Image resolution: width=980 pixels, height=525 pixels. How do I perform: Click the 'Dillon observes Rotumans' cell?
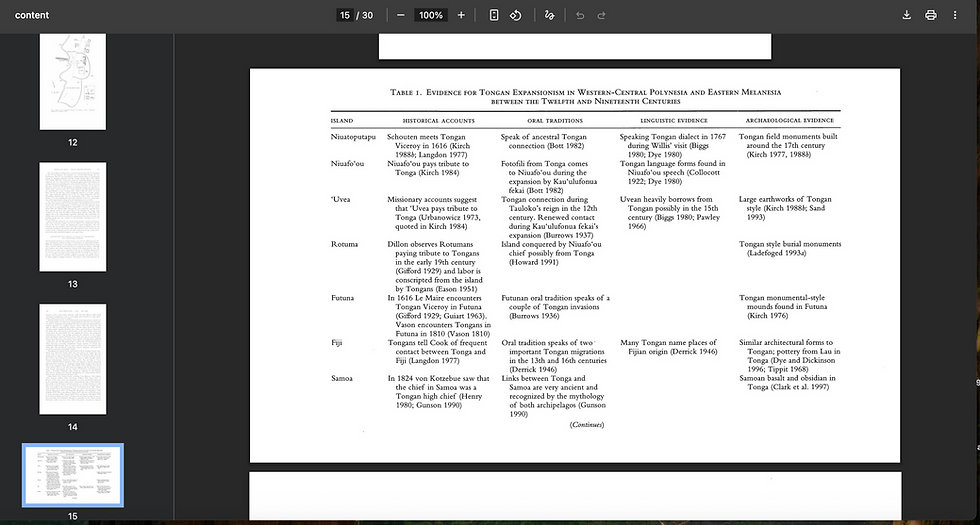coord(435,267)
